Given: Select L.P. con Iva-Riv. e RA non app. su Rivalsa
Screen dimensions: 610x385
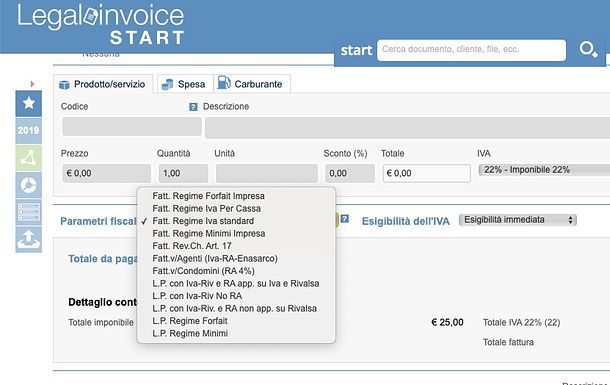Looking at the screenshot, I should coord(236,308).
